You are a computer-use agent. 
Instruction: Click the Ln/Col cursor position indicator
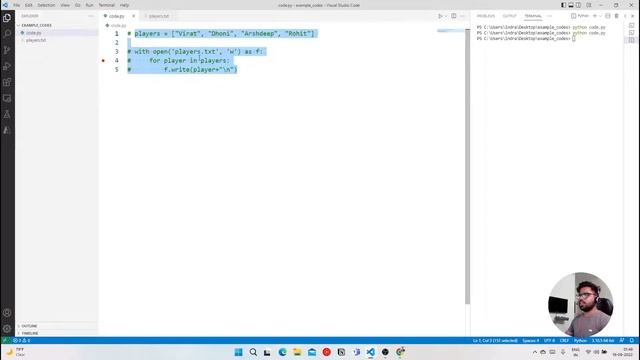click(x=495, y=340)
